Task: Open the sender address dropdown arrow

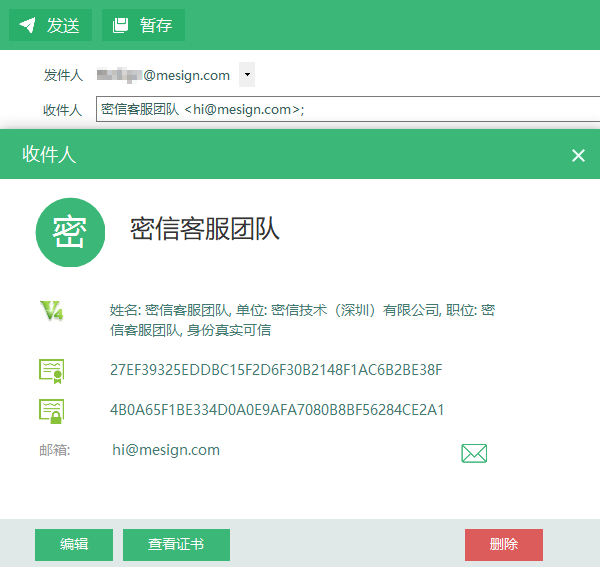Action: (247, 74)
